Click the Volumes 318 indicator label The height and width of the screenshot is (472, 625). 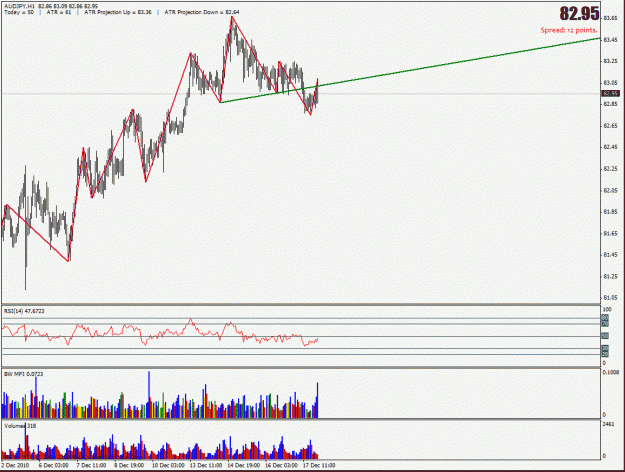click(20, 426)
